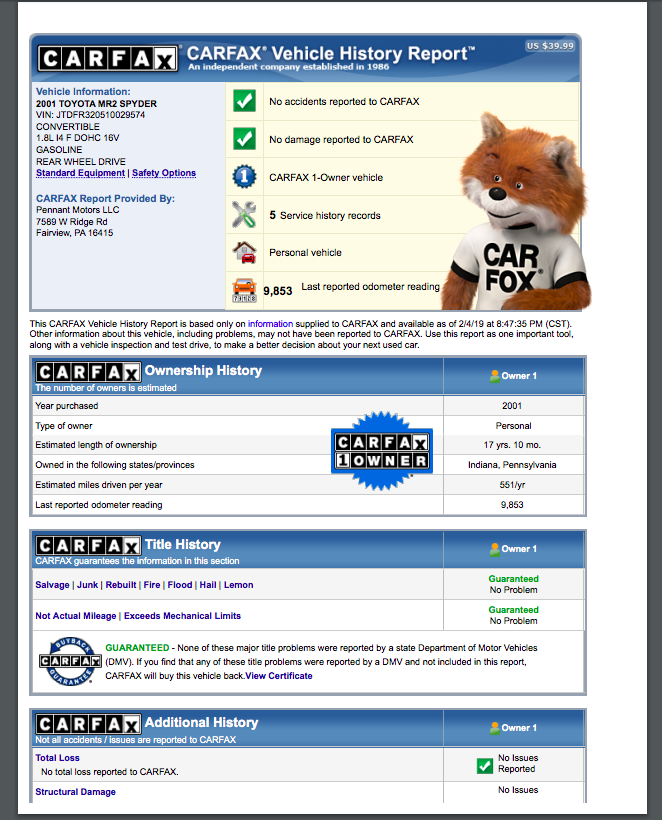Click the 'Type of owner' row label

(x=64, y=426)
